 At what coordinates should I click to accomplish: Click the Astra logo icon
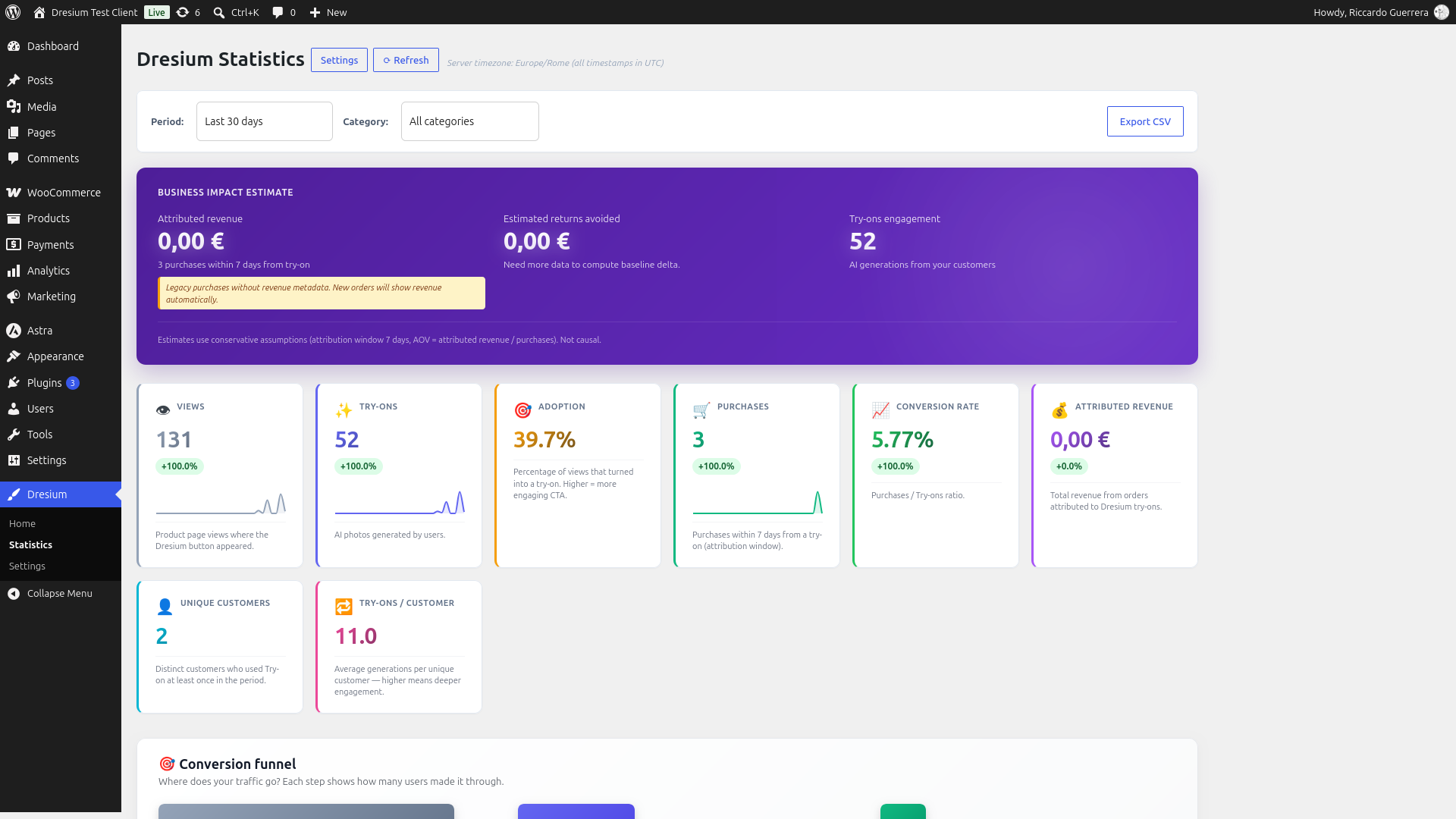14,331
